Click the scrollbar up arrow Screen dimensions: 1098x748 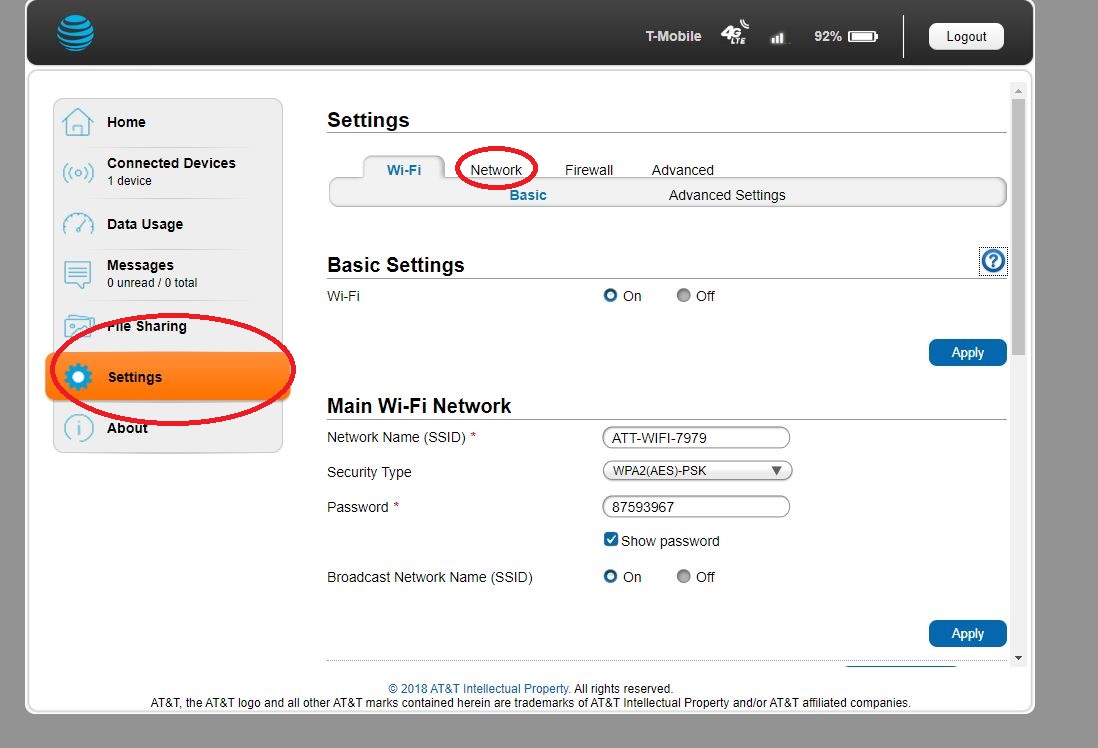point(1018,91)
